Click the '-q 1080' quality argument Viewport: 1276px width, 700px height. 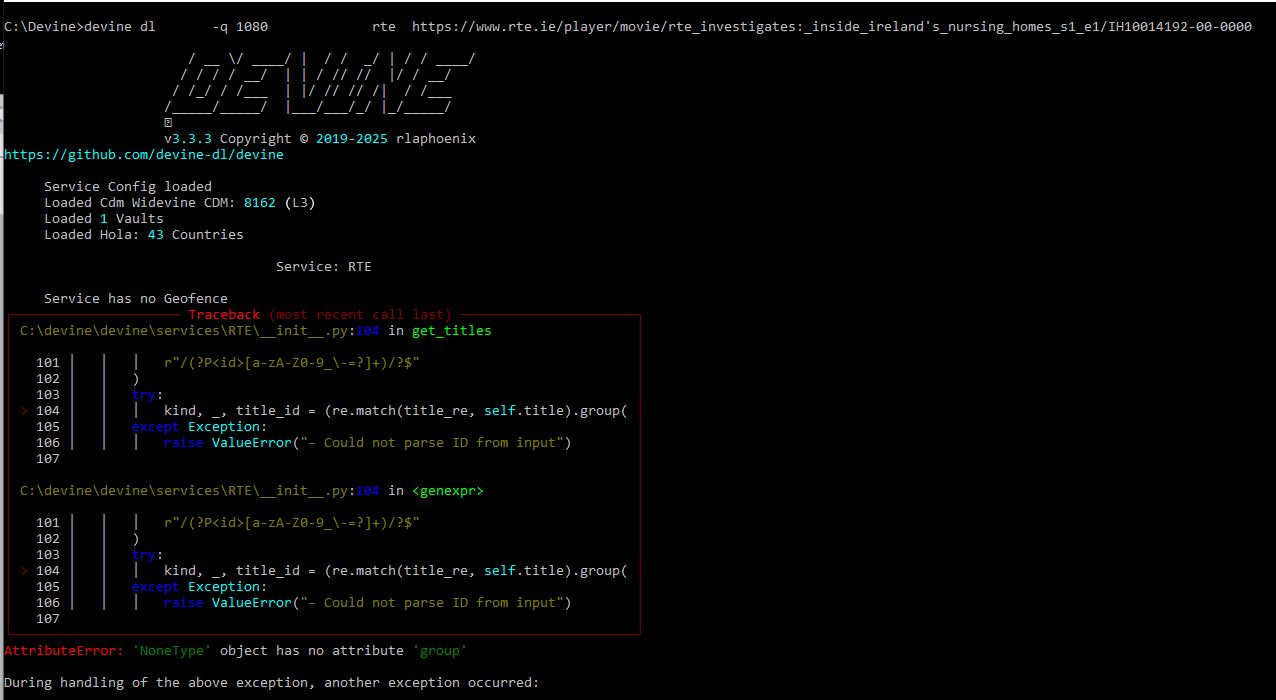coord(240,27)
